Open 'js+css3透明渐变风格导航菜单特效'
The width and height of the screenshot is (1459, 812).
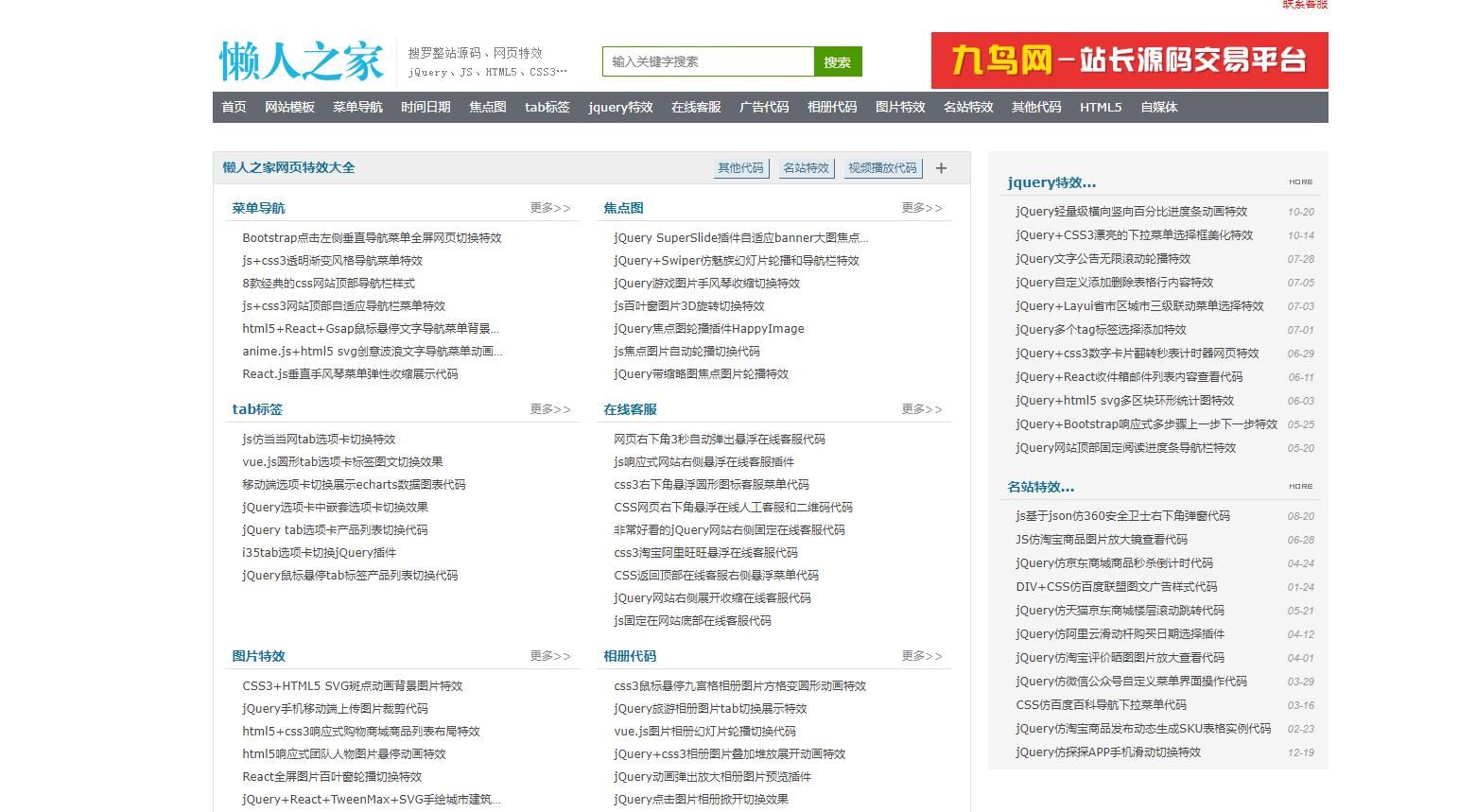tap(332, 261)
